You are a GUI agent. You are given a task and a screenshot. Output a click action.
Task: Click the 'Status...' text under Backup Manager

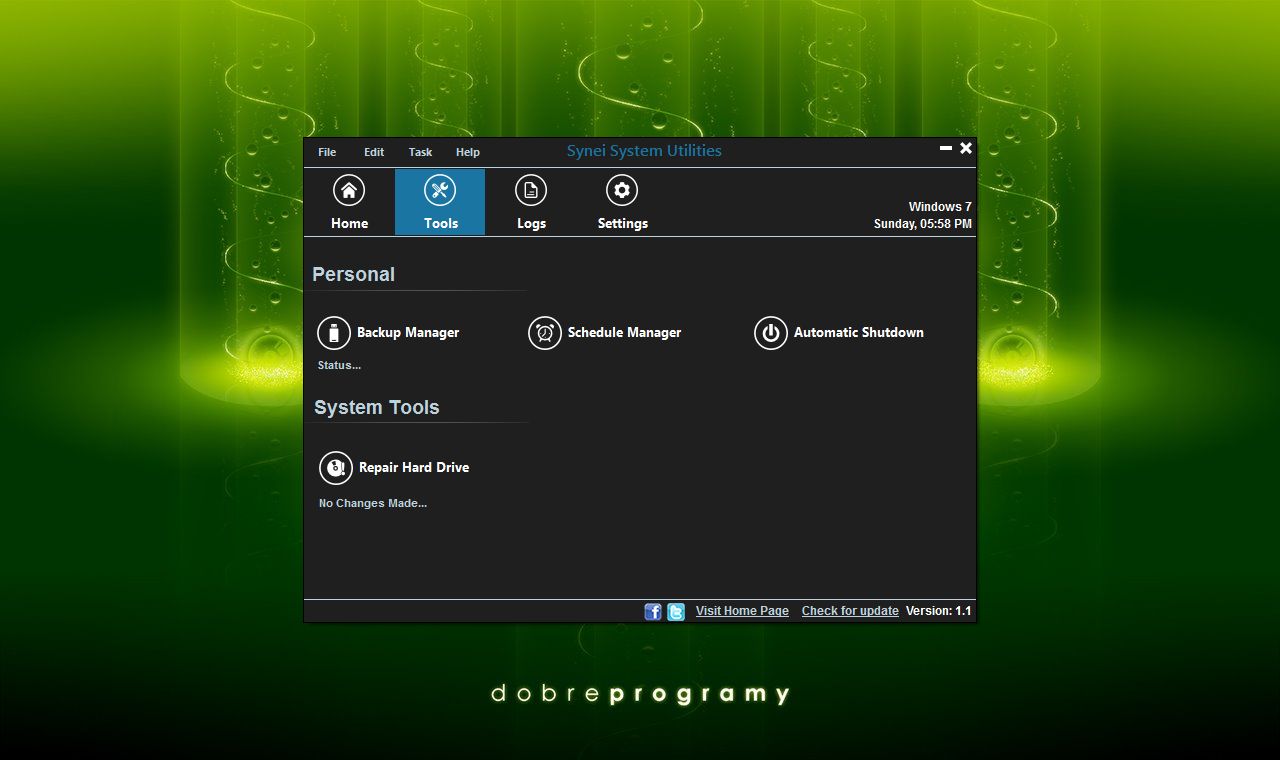click(339, 365)
